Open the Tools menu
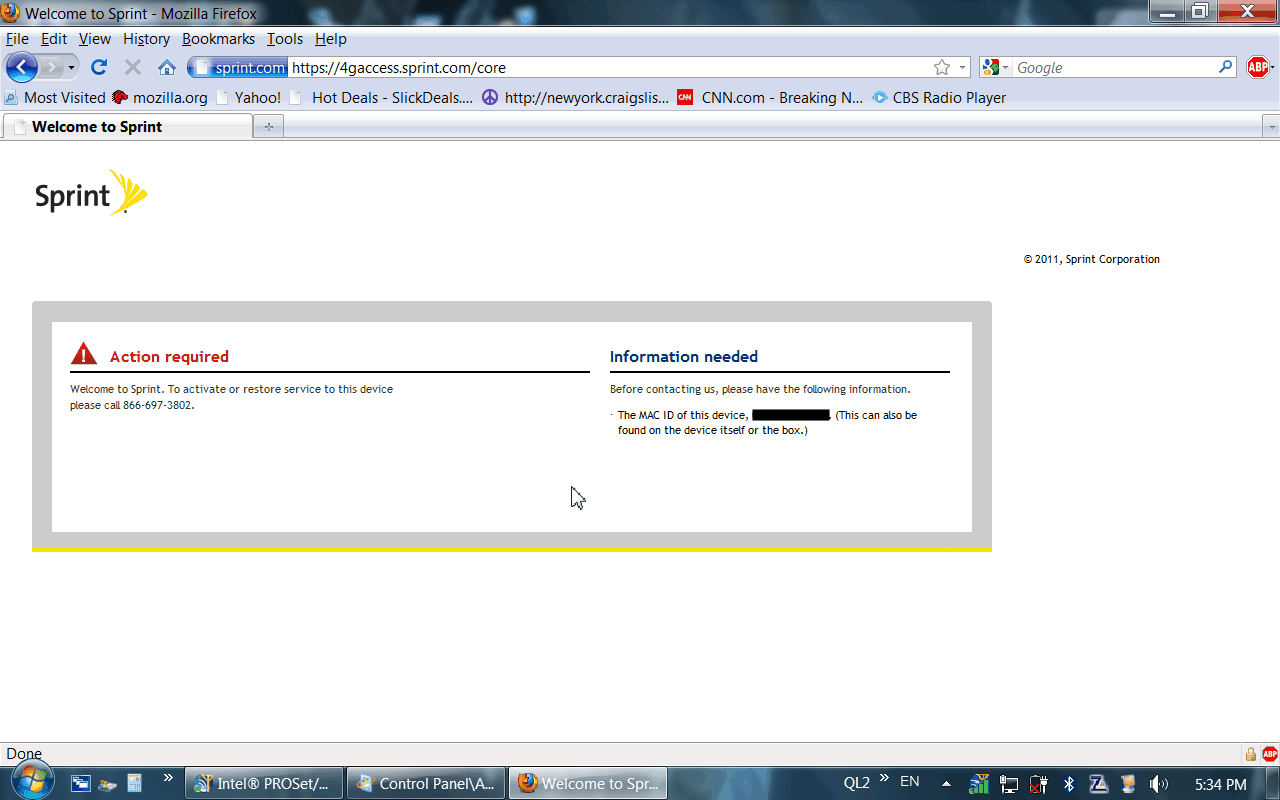This screenshot has height=800, width=1280. (x=285, y=39)
